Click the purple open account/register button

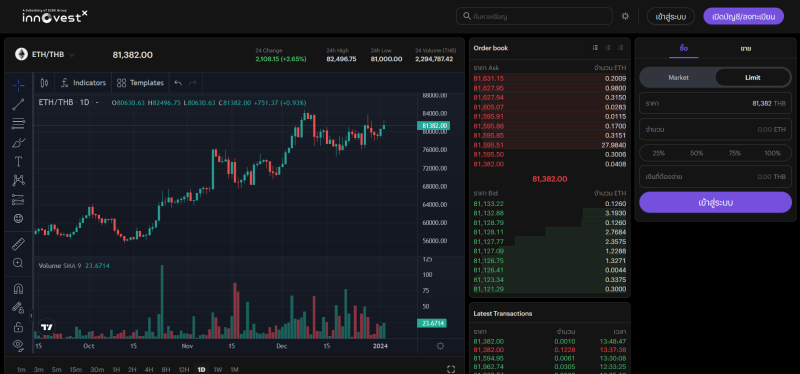(x=743, y=16)
